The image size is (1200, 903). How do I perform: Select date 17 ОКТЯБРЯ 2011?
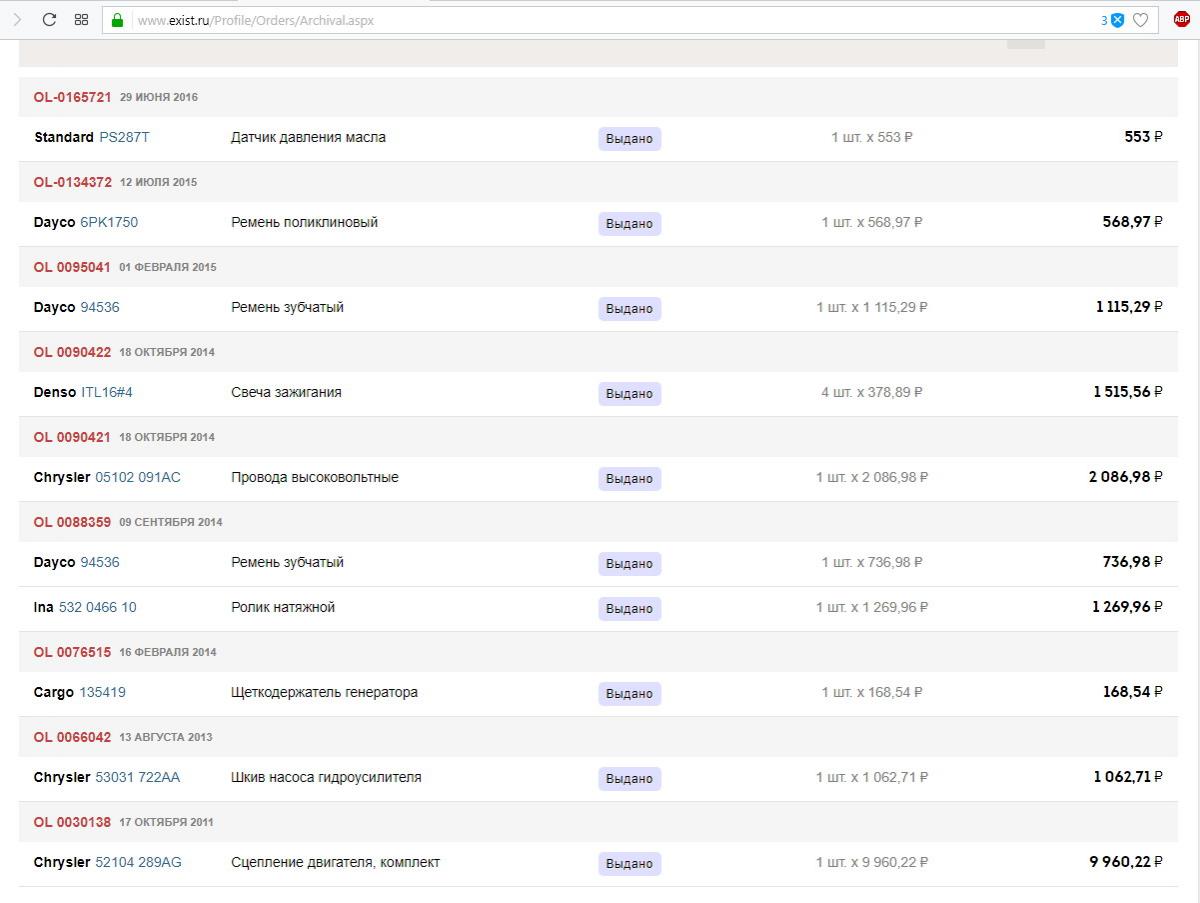pos(166,822)
